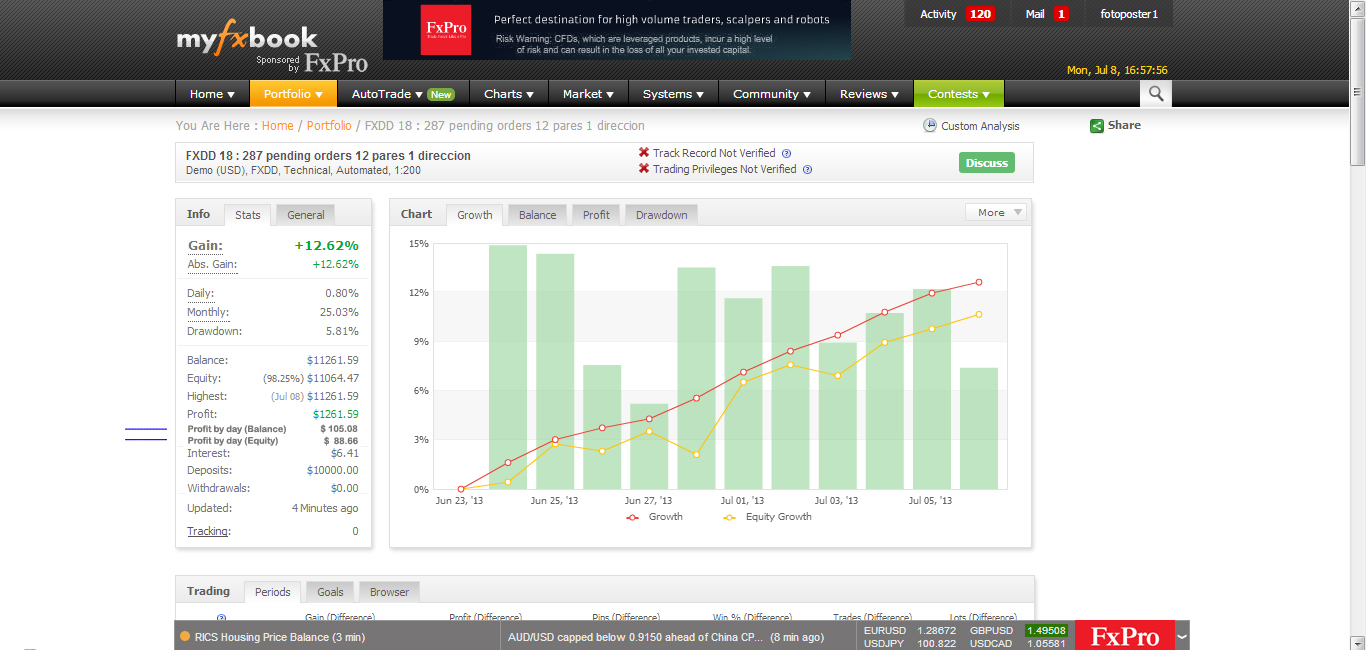Toggle the Growth series in chart legend
1366x650 pixels.
click(654, 517)
